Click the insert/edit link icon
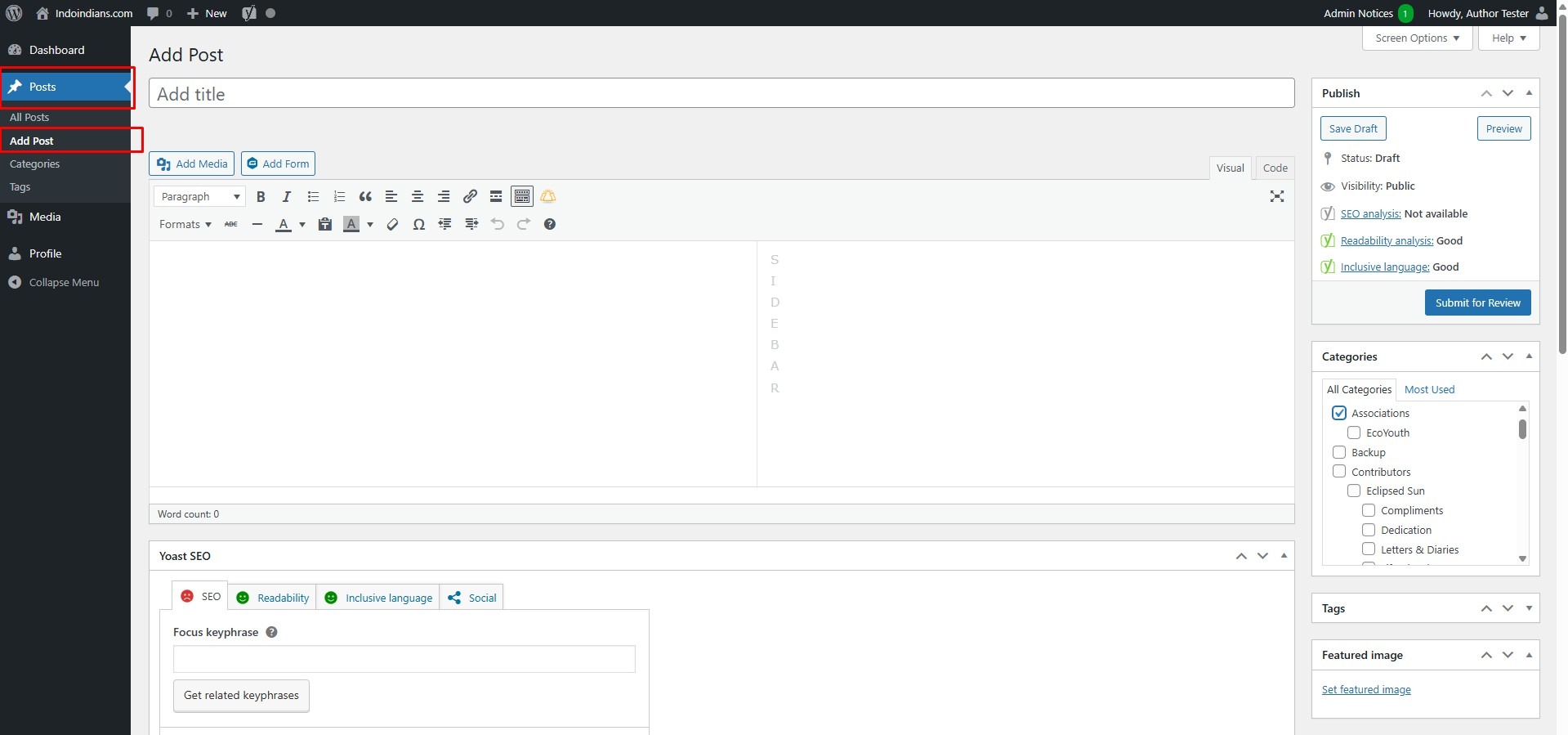 470,197
